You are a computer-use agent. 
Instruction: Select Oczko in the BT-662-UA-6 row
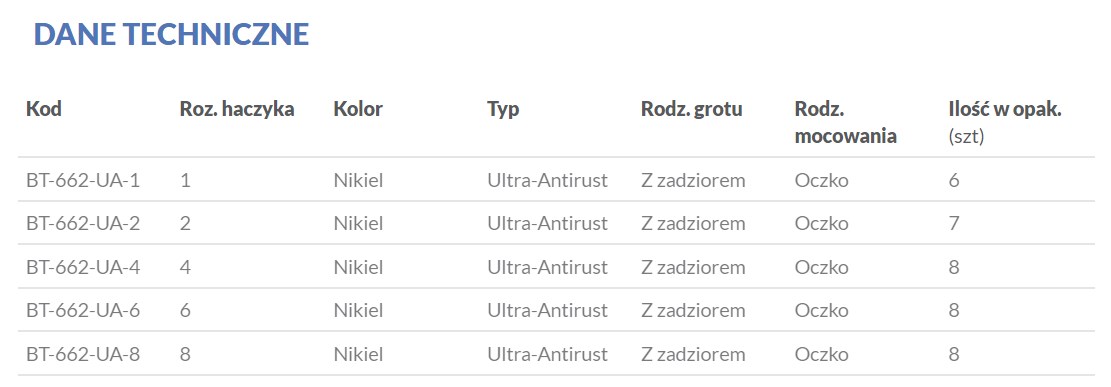(821, 310)
